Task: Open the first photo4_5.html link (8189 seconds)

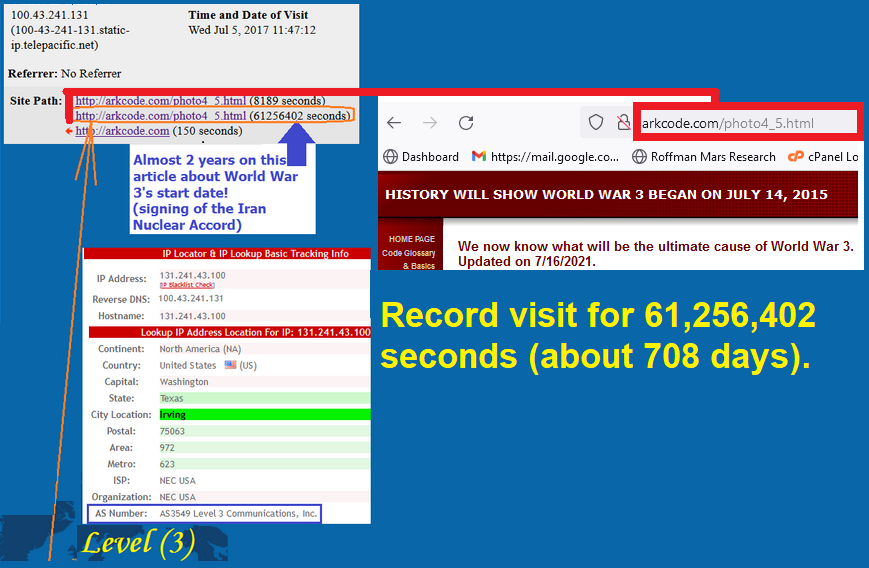Action: point(160,101)
